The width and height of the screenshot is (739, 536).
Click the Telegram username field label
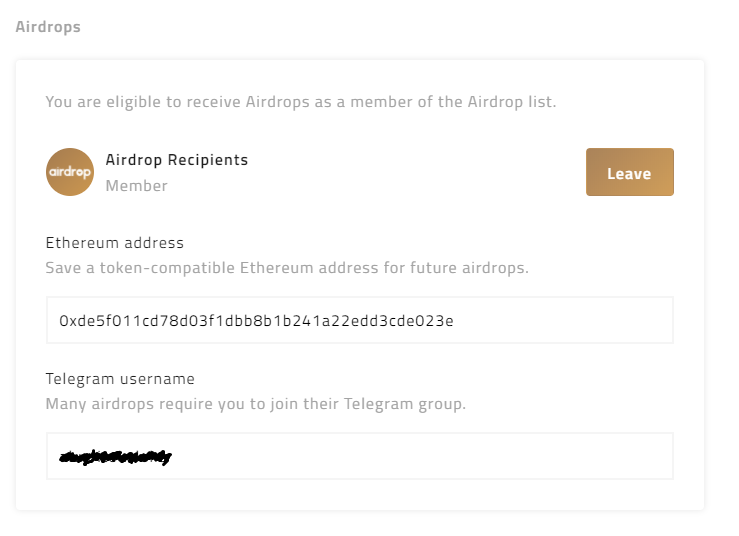coord(120,379)
